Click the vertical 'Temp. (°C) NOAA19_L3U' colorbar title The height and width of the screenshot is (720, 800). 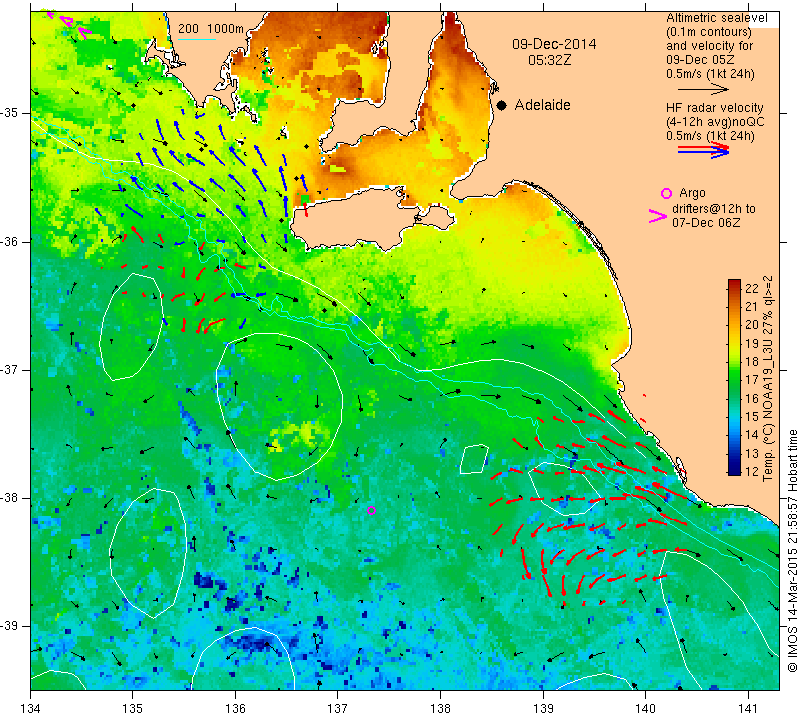768,379
